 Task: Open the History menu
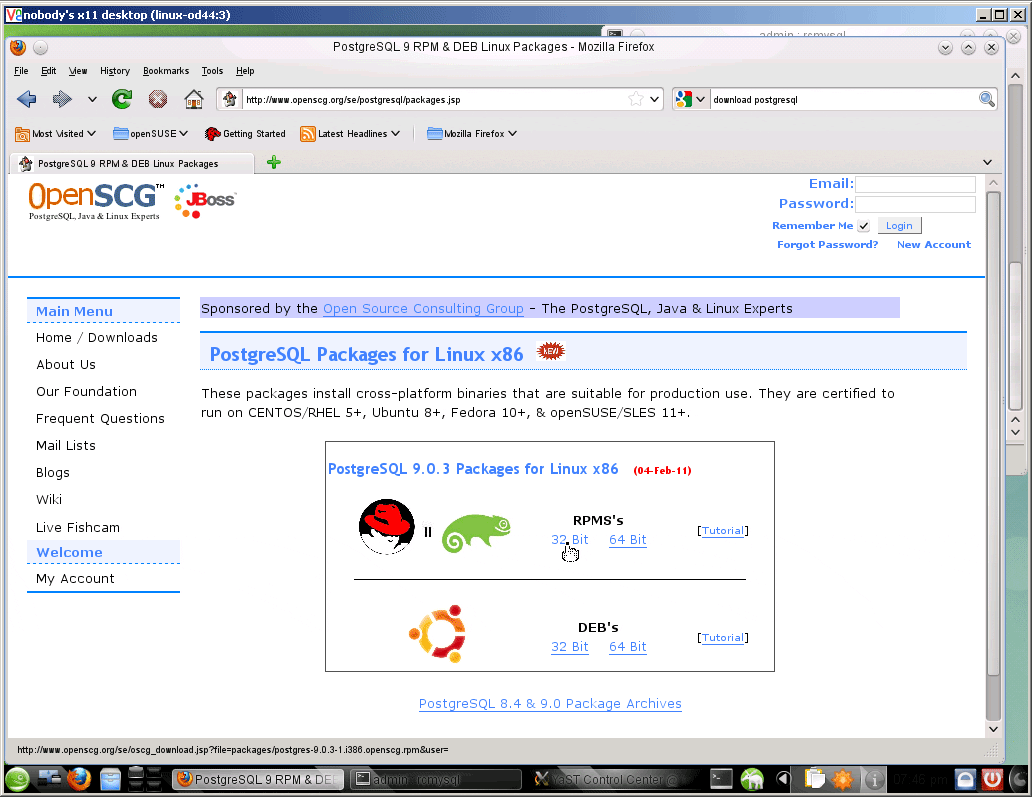tap(115, 71)
